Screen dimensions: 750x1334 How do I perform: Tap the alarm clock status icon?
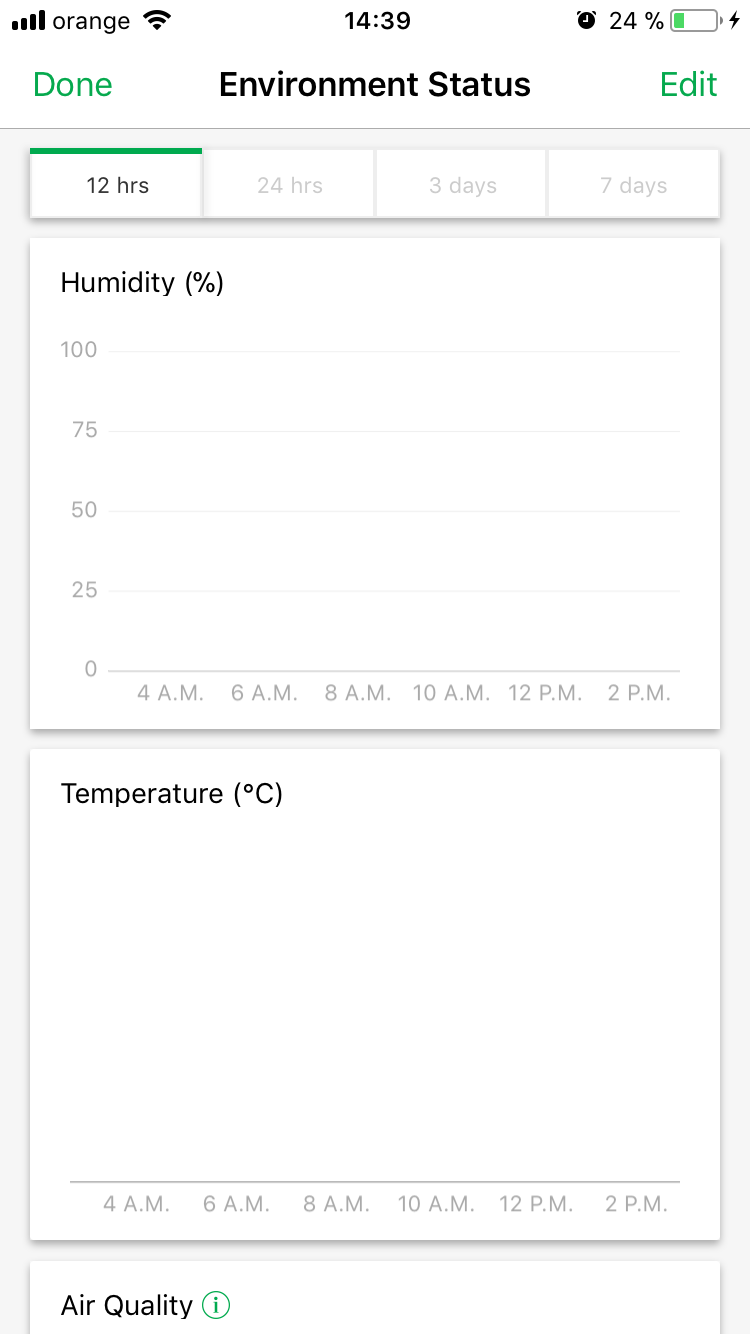click(x=587, y=20)
